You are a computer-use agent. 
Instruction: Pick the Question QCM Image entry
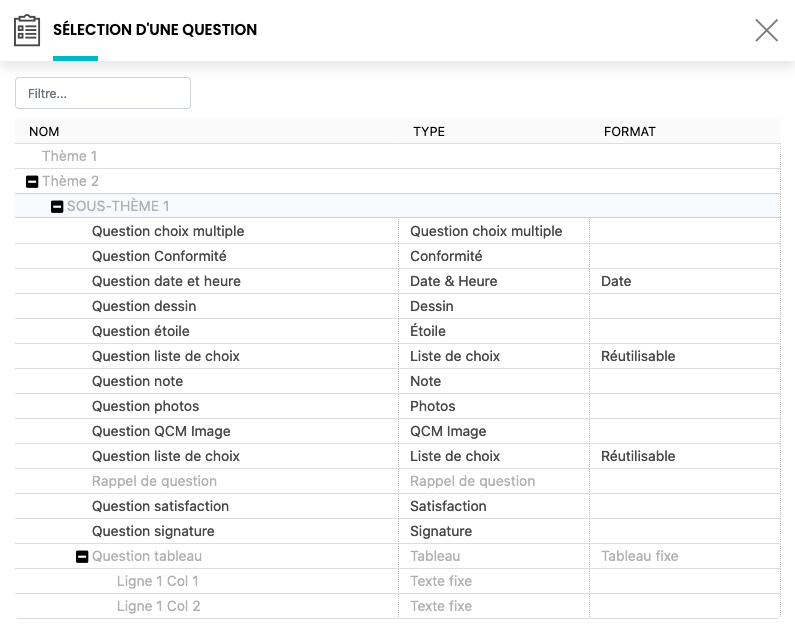click(x=161, y=431)
